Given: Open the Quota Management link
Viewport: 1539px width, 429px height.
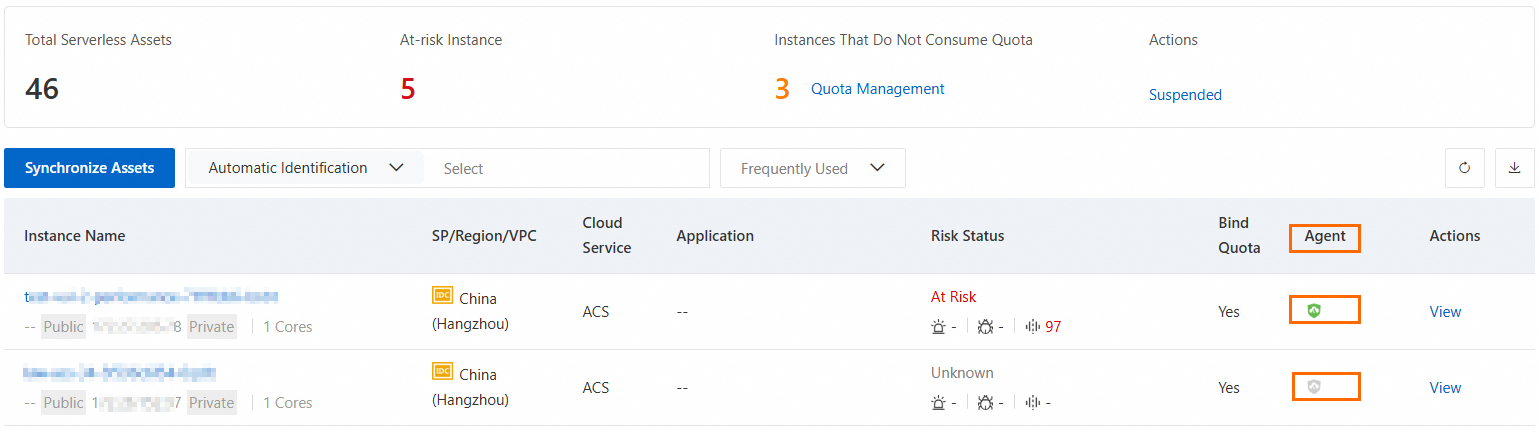Looking at the screenshot, I should 877,89.
